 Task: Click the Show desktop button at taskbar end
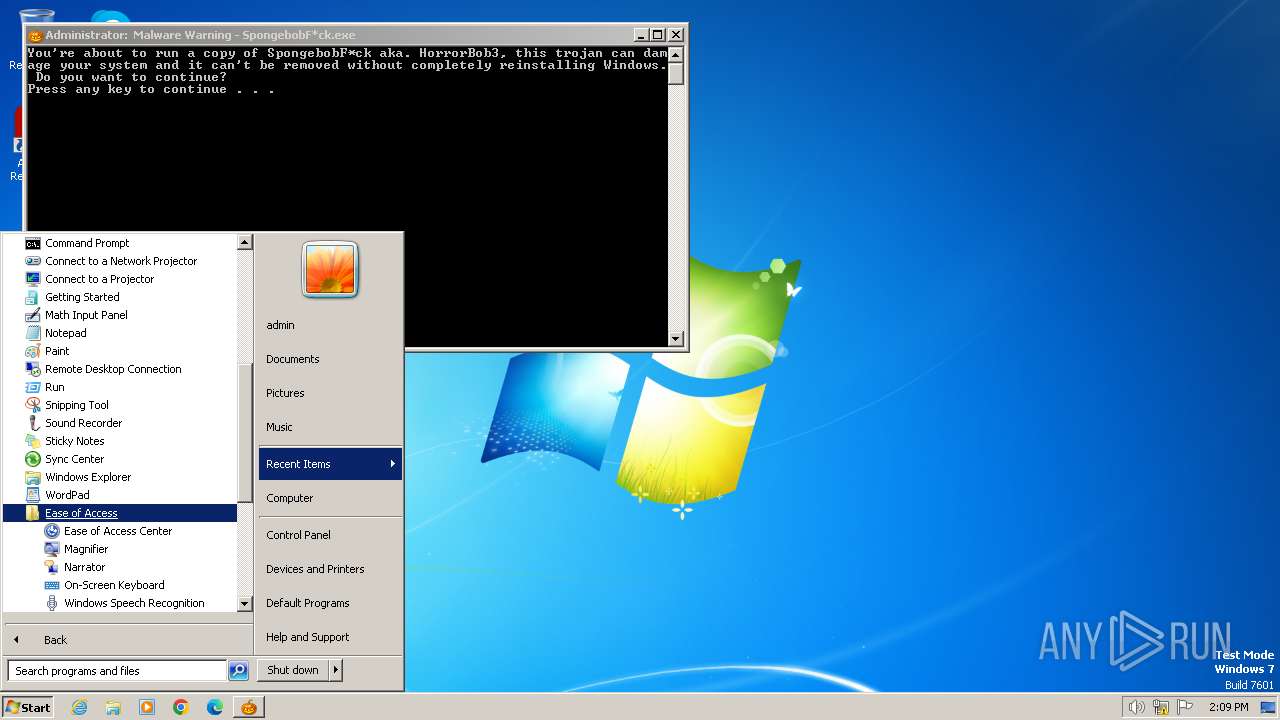point(1268,707)
